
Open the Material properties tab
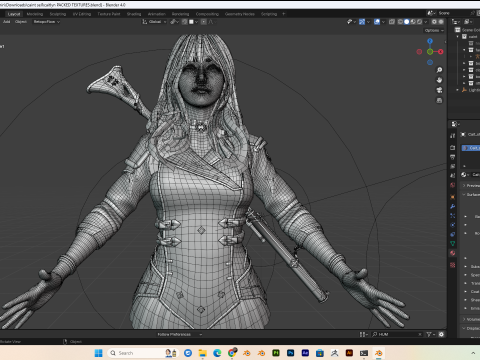pyautogui.click(x=452, y=253)
